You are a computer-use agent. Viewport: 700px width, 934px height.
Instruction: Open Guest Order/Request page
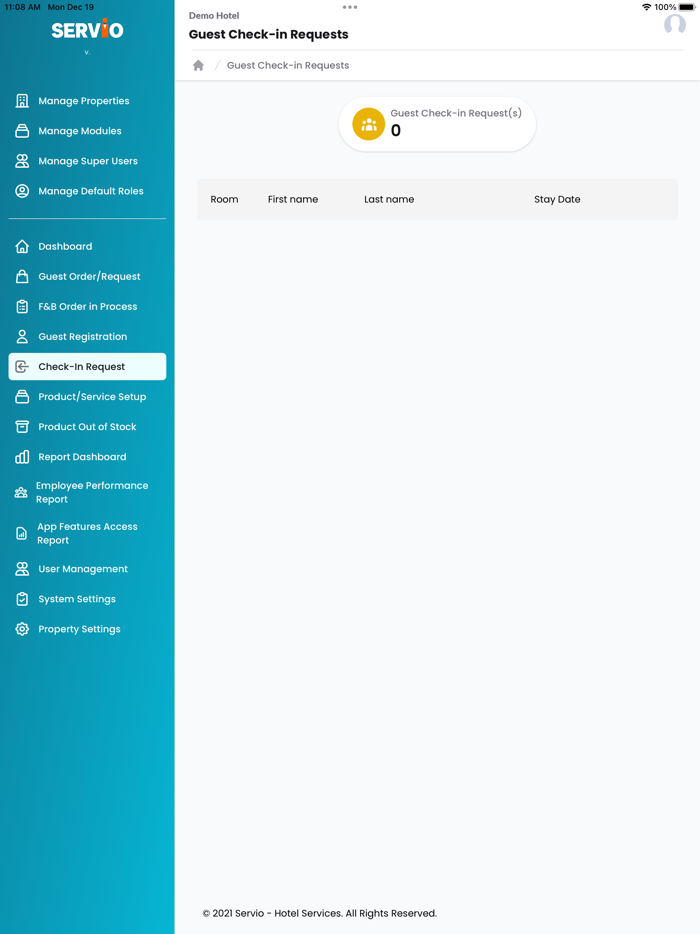(x=87, y=276)
